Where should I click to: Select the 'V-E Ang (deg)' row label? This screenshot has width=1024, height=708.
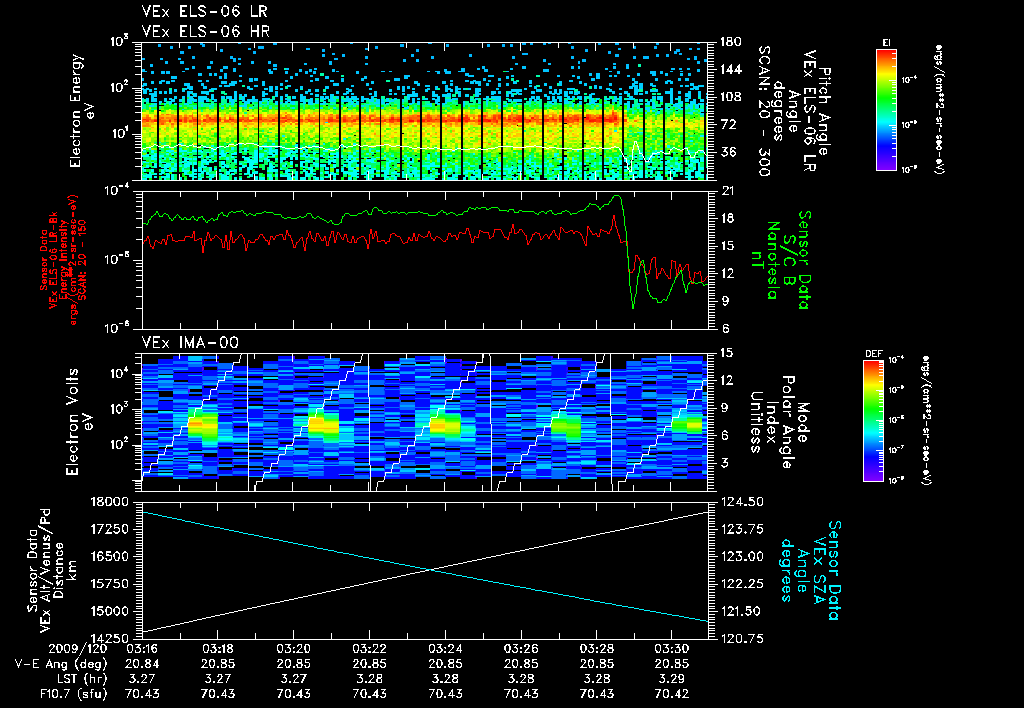click(x=60, y=664)
